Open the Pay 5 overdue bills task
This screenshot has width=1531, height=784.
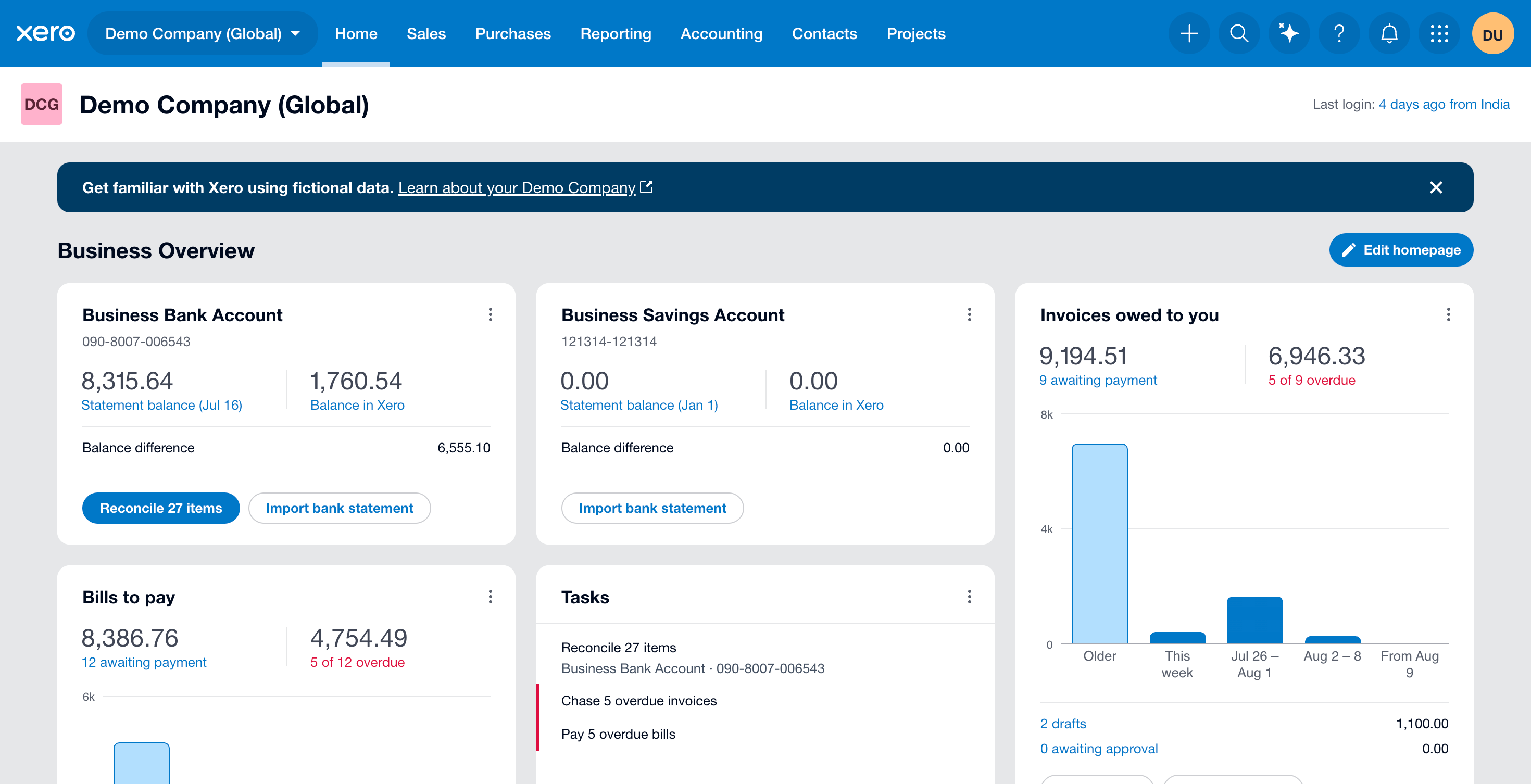coord(765,734)
